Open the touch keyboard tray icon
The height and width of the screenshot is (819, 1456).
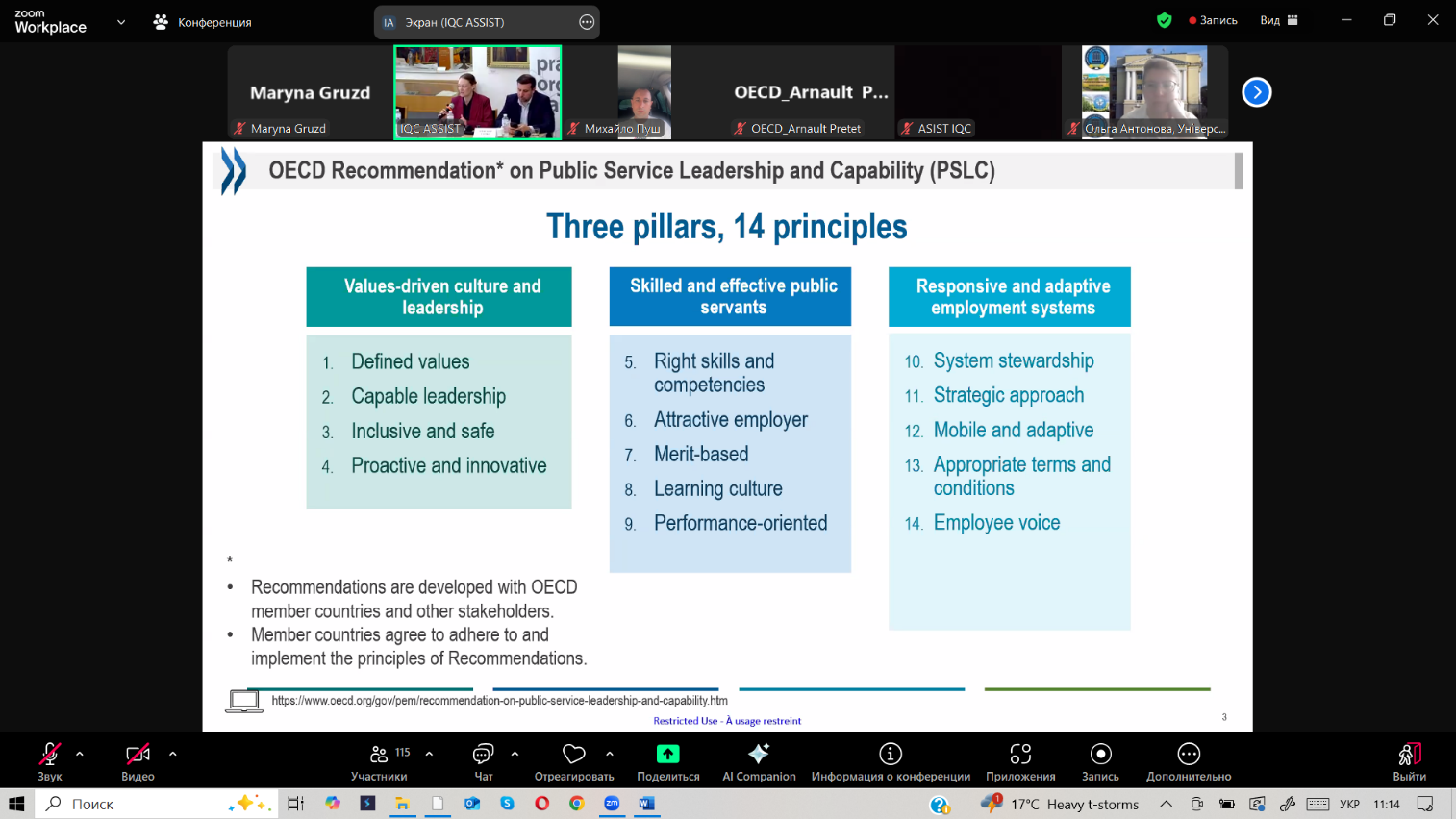coord(1318,804)
